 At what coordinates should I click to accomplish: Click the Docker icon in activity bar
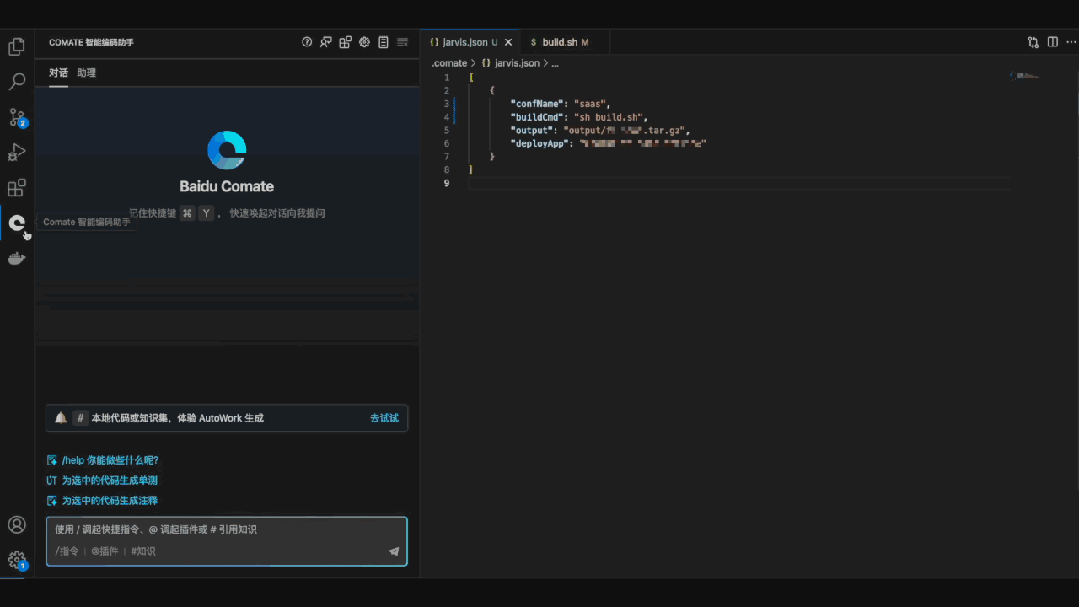(x=16, y=259)
